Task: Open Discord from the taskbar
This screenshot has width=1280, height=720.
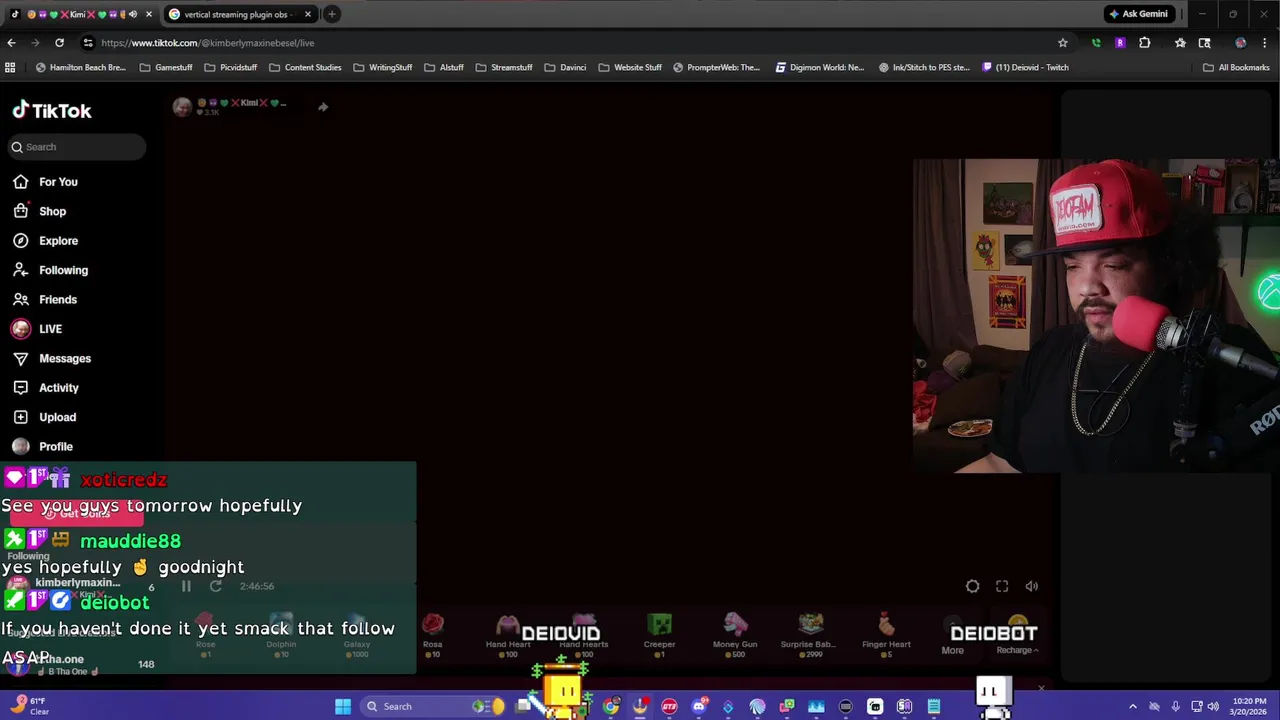Action: click(699, 707)
